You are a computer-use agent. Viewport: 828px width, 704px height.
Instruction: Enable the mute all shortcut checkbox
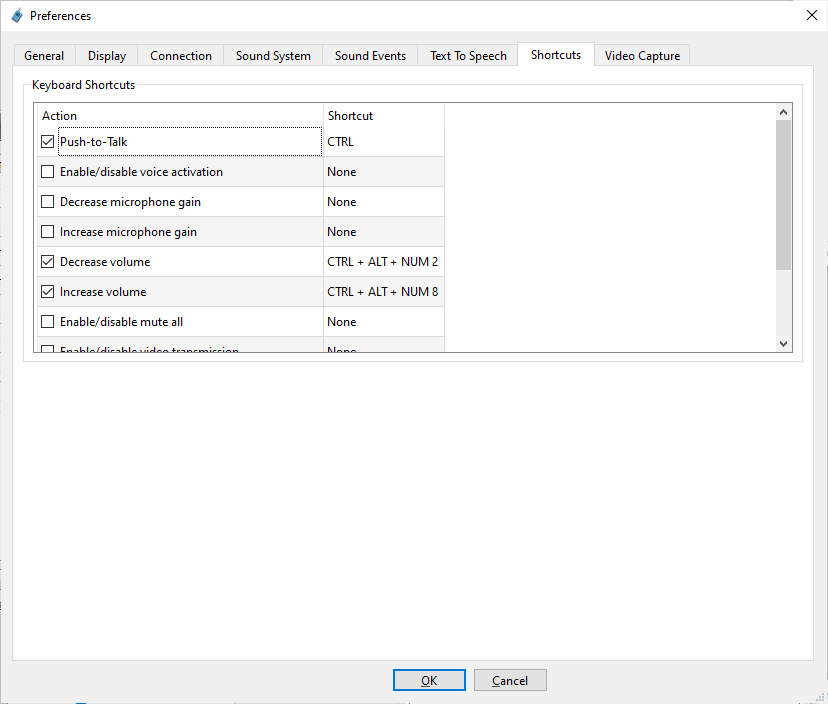pyautogui.click(x=48, y=322)
